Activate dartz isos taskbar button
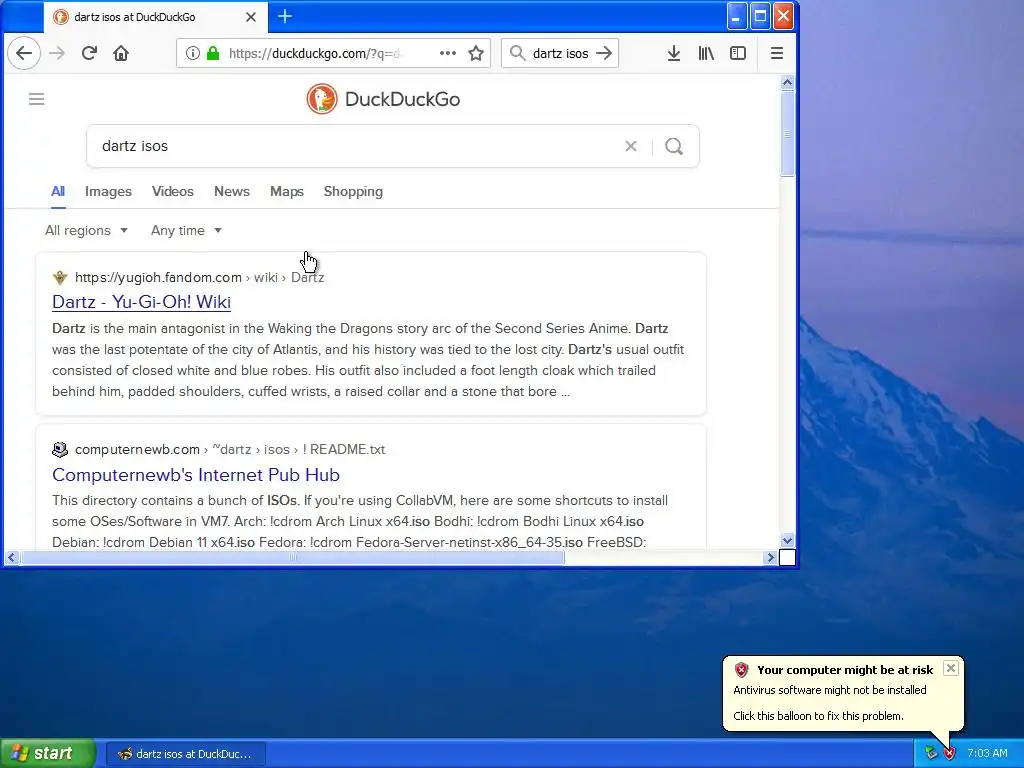This screenshot has width=1024, height=768. 185,754
